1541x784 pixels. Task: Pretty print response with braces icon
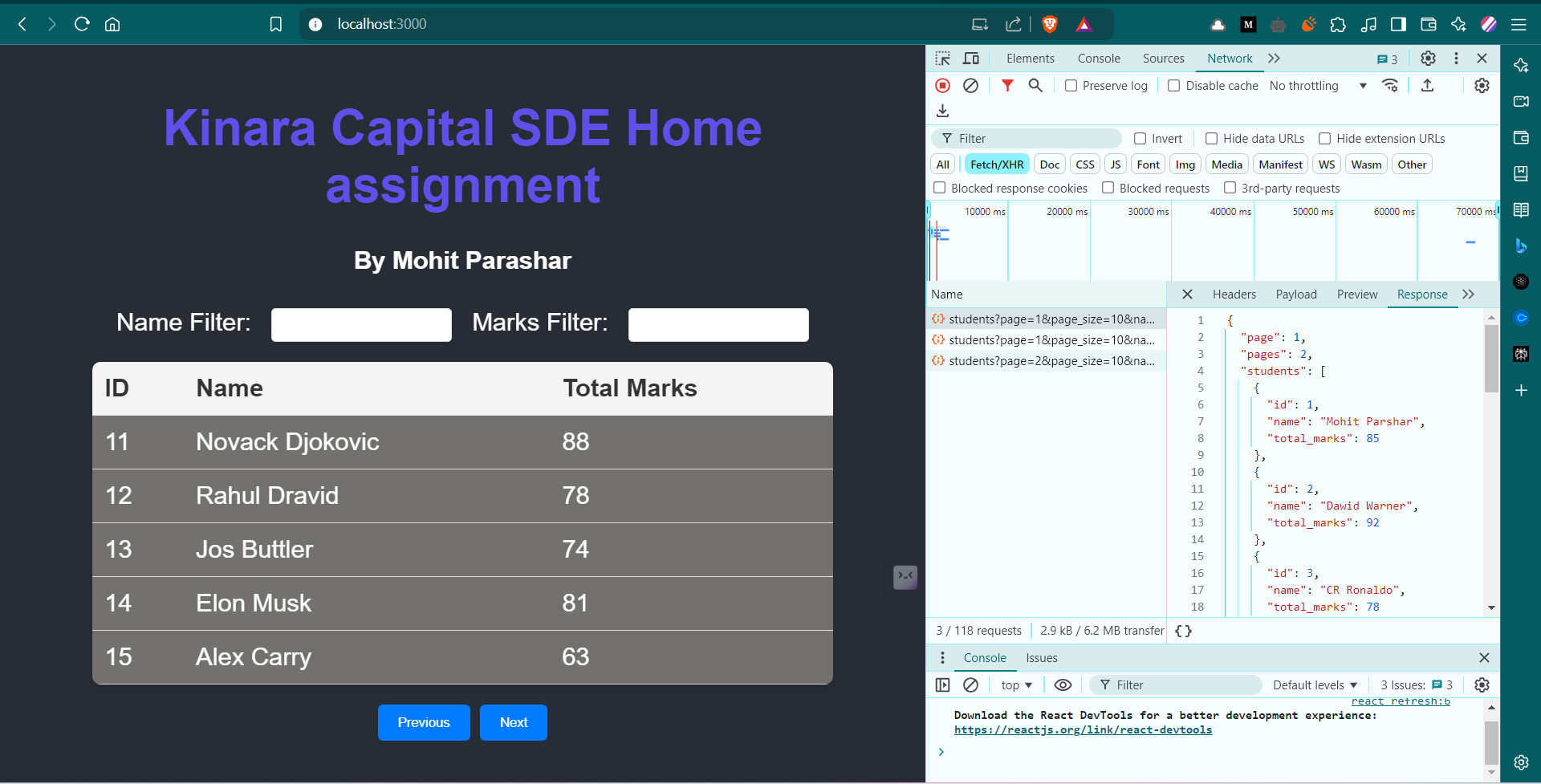point(1183,631)
